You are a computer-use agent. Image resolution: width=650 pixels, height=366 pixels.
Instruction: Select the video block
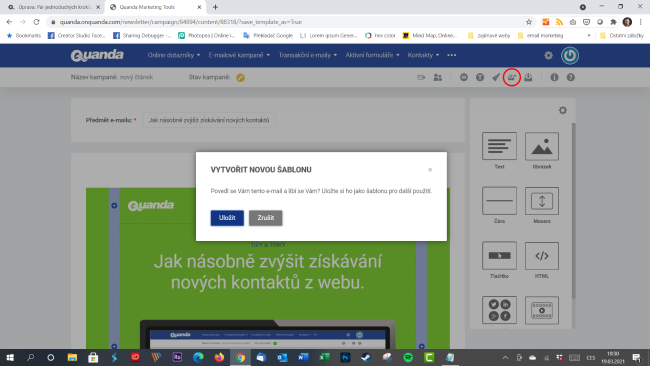pos(542,310)
